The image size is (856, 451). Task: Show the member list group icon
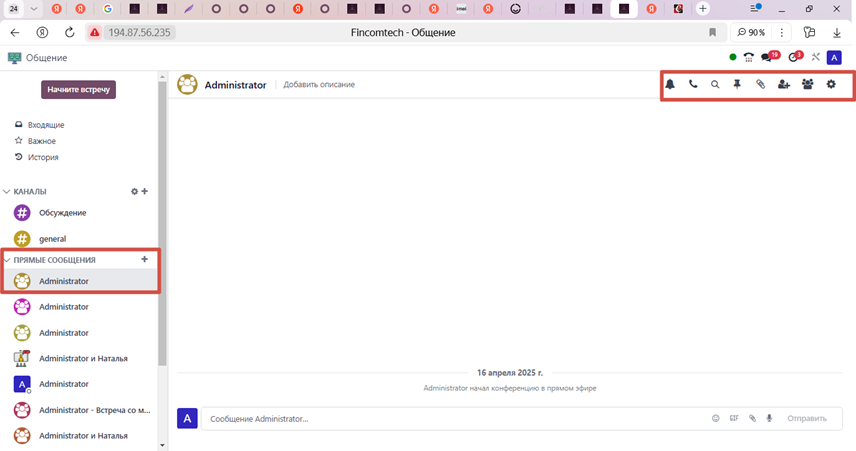[808, 85]
